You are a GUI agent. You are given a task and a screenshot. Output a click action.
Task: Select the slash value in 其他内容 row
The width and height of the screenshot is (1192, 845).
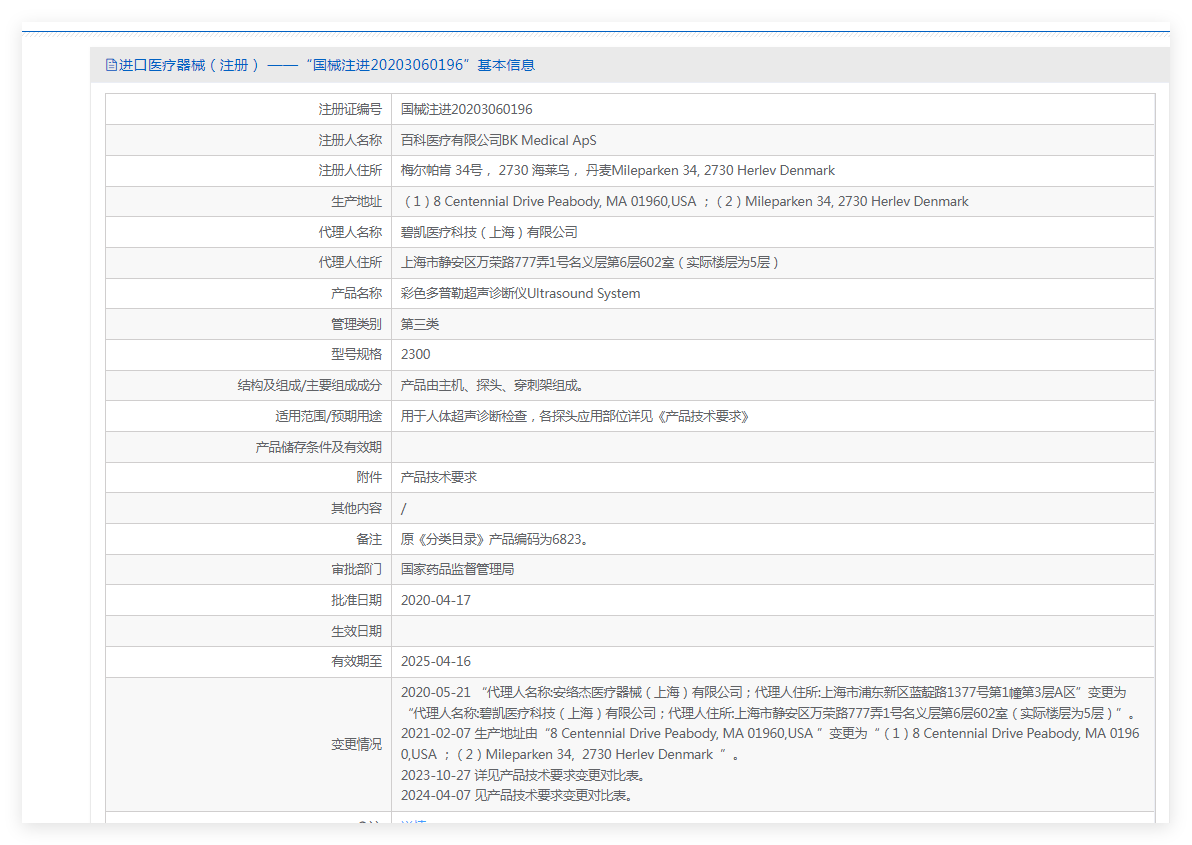(404, 508)
